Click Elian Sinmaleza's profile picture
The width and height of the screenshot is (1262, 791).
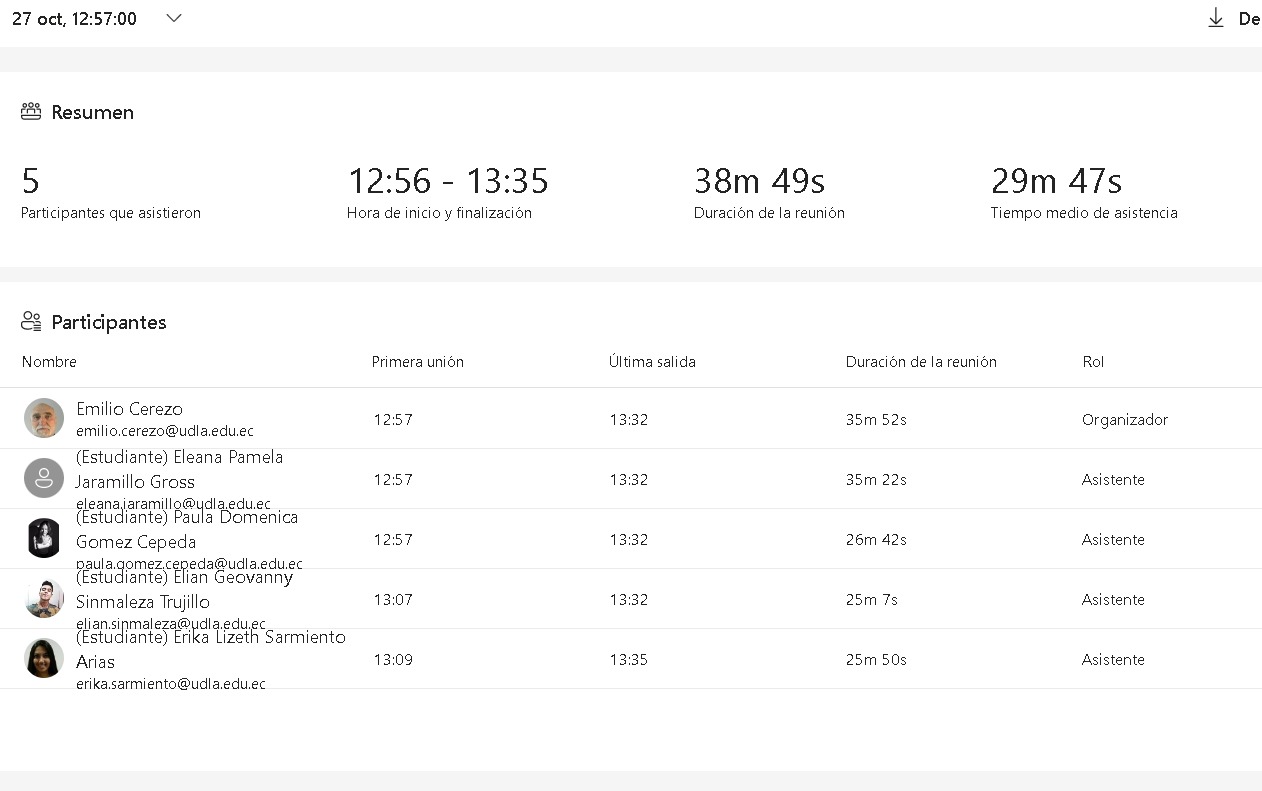point(44,598)
